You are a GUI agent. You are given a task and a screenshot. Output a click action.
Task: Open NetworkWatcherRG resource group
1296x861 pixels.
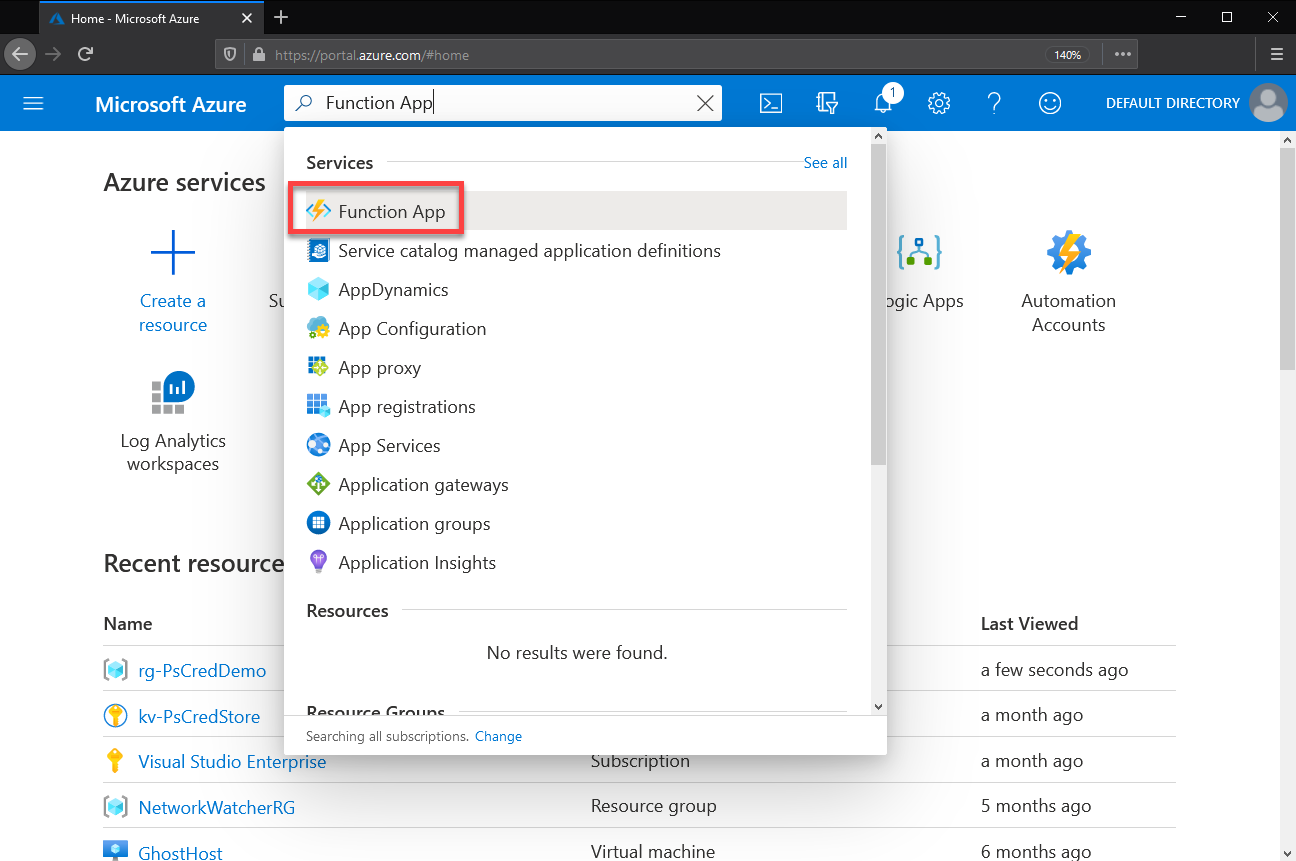coord(217,807)
